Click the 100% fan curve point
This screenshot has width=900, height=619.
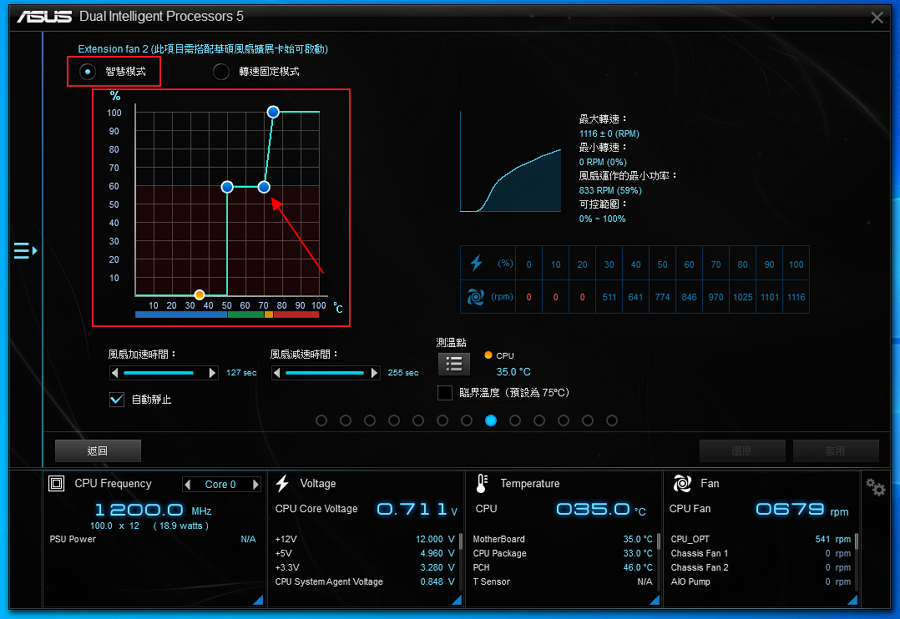point(273,112)
